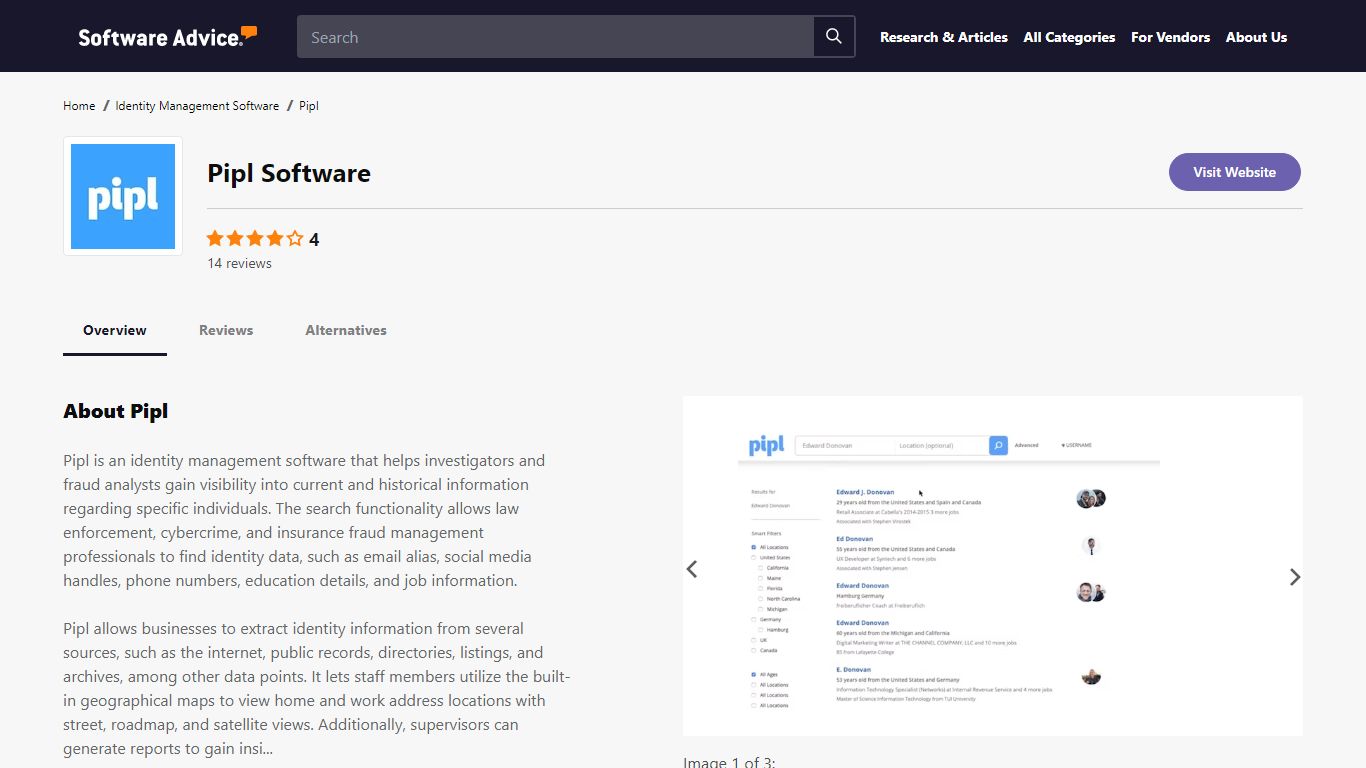Go to previous screenshot with left arrow

click(692, 569)
